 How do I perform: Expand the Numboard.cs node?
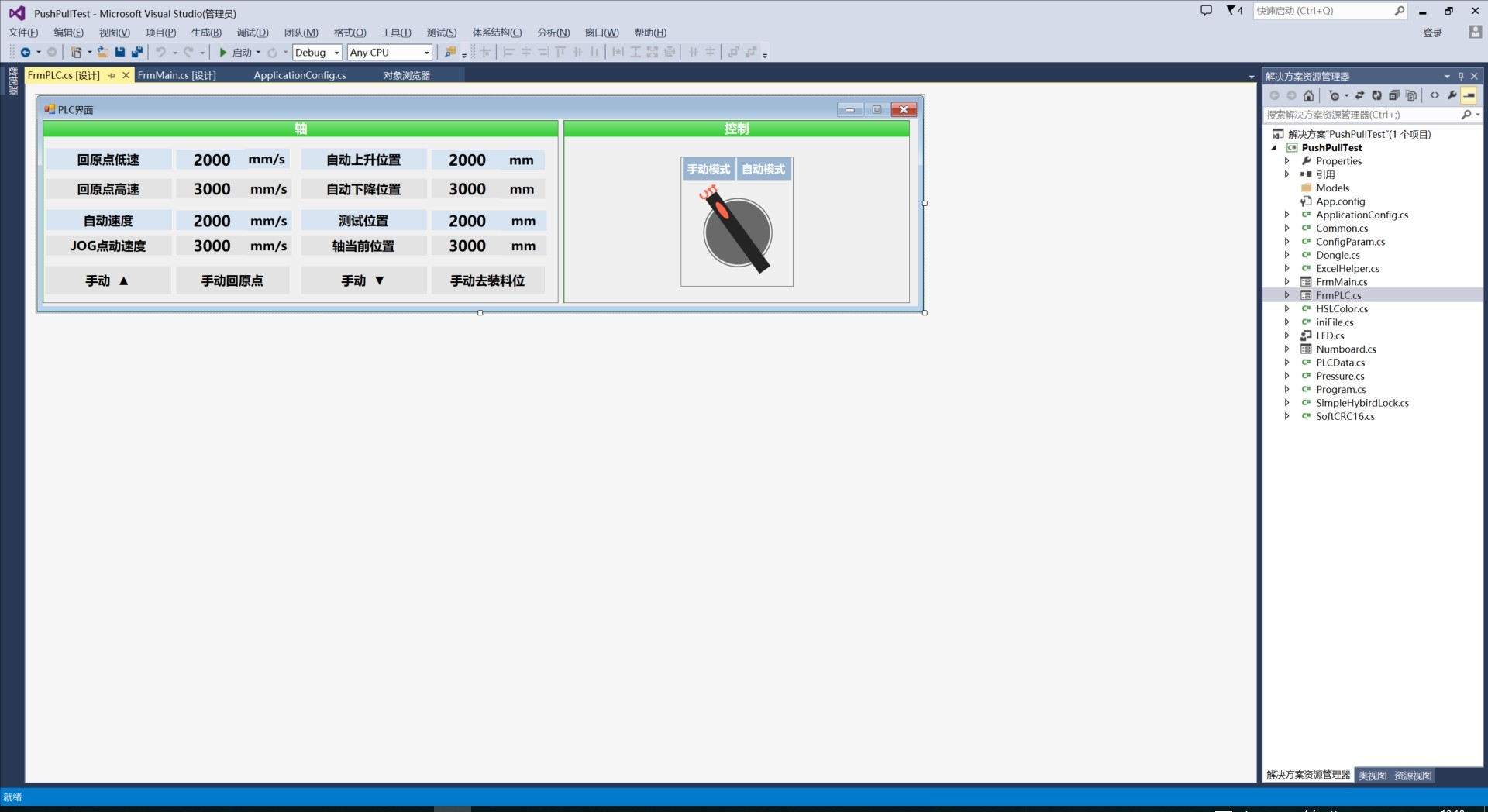click(1286, 349)
